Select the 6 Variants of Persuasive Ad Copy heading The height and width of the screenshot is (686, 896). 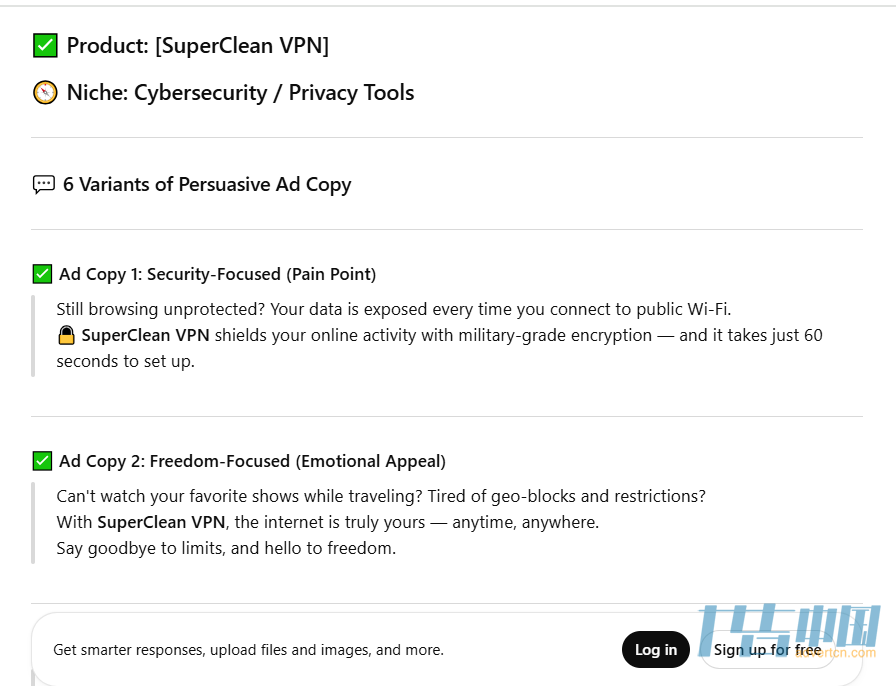(x=207, y=184)
